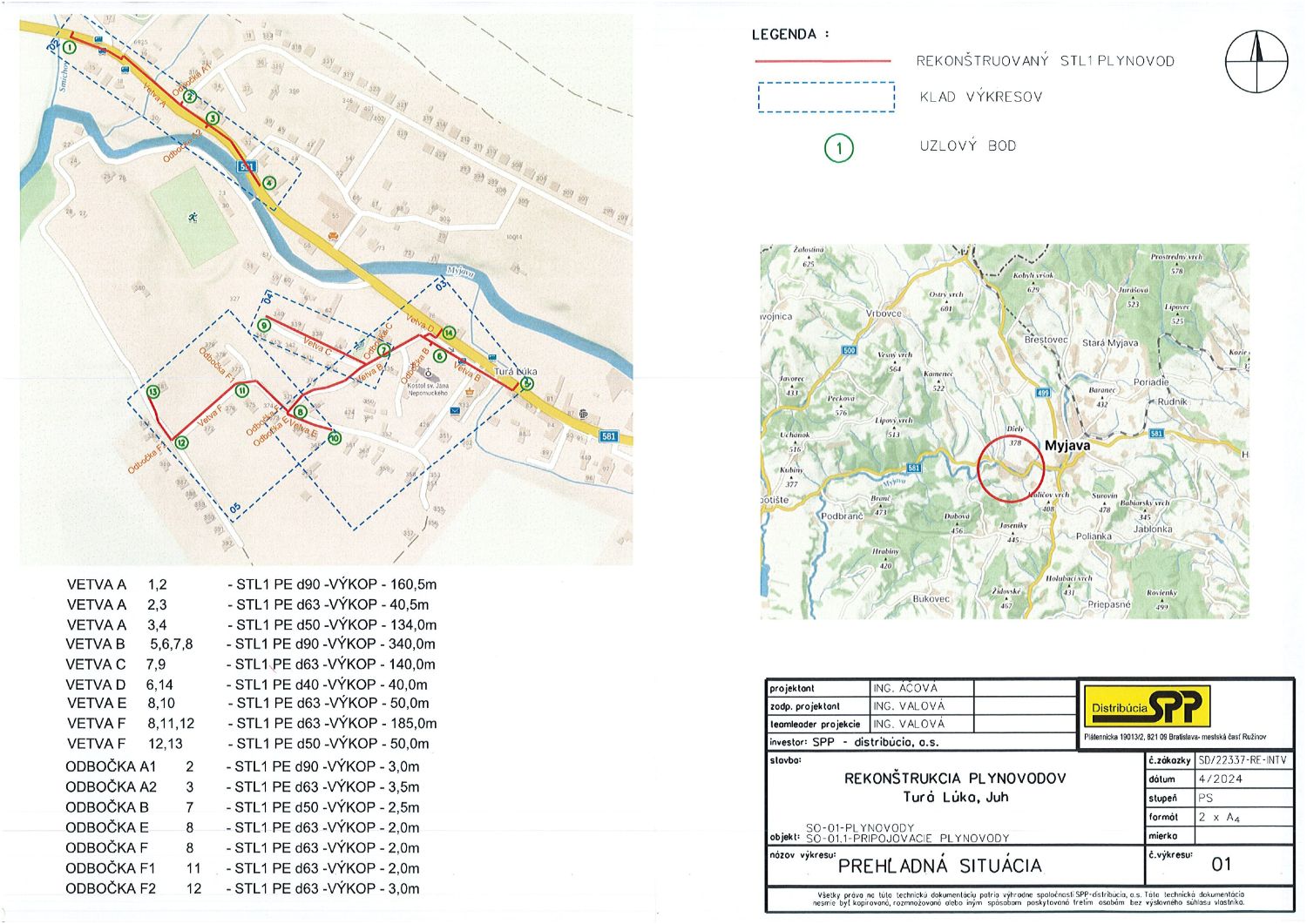Viewport: 1307px width, 924px height.
Task: Click the drawing number 01 field
Action: click(1221, 865)
